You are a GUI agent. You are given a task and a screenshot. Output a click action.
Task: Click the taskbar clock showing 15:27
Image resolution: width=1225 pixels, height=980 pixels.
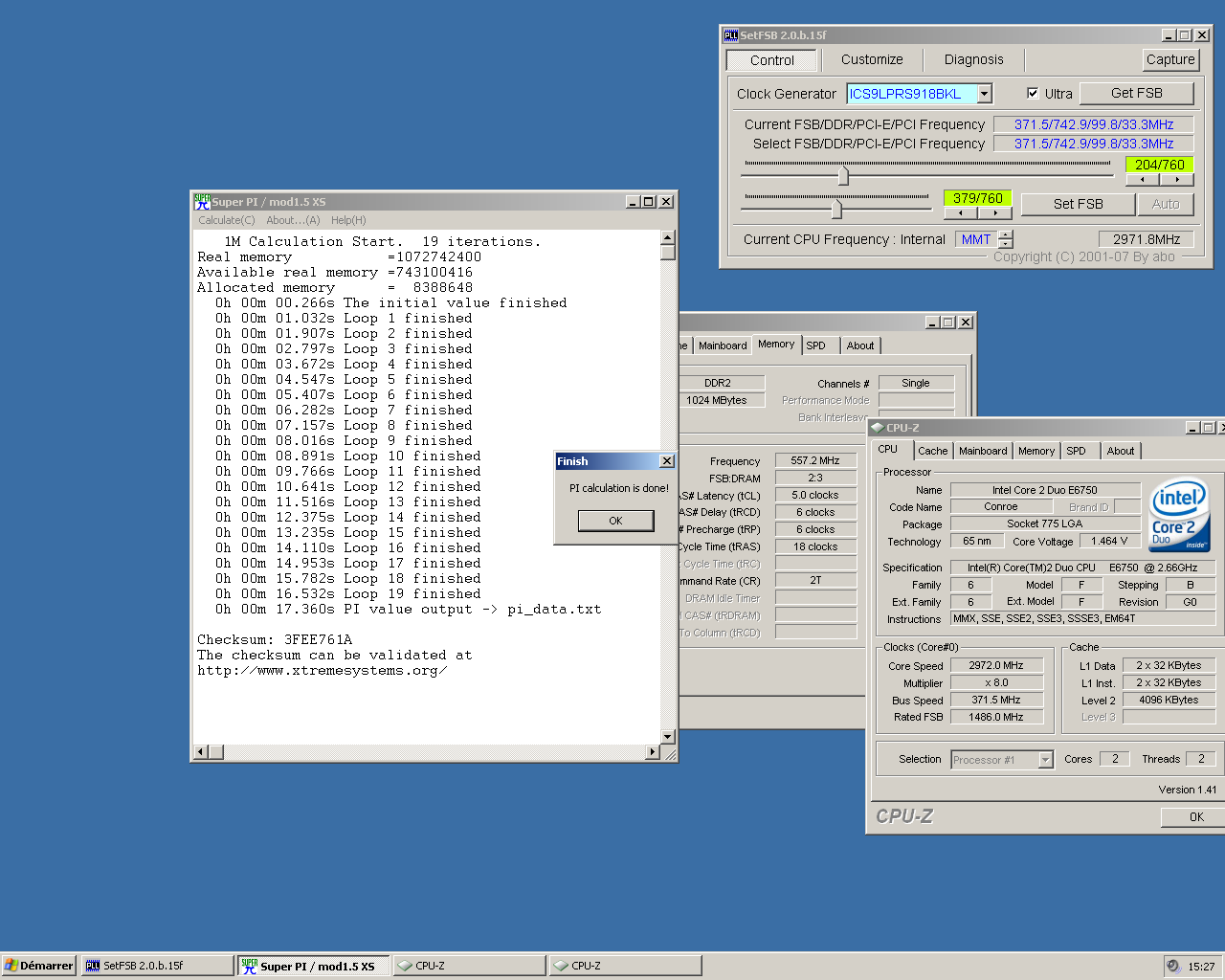tap(1201, 967)
